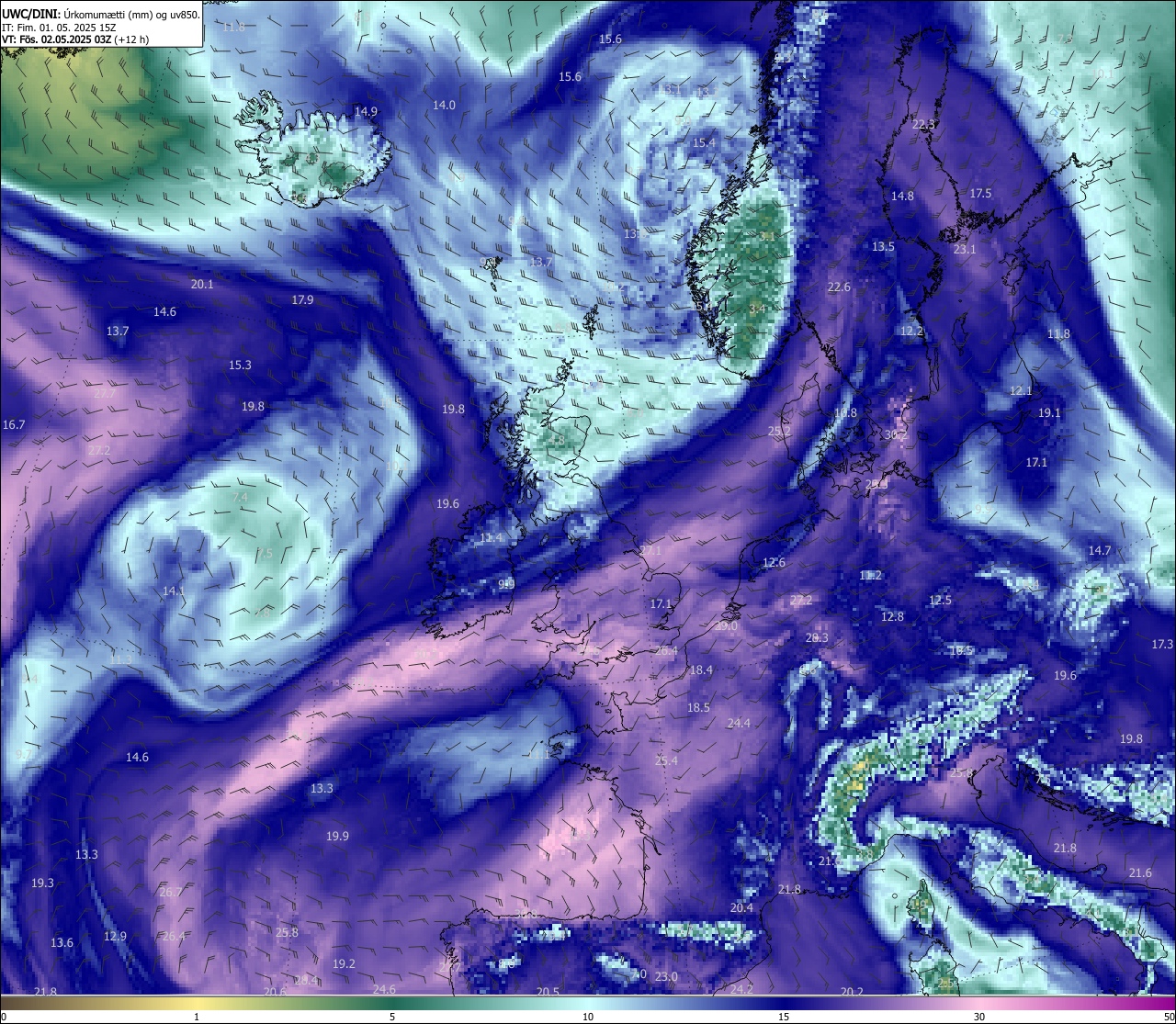Click the 22.3 map value
The image size is (1176, 1024).
pos(923,124)
